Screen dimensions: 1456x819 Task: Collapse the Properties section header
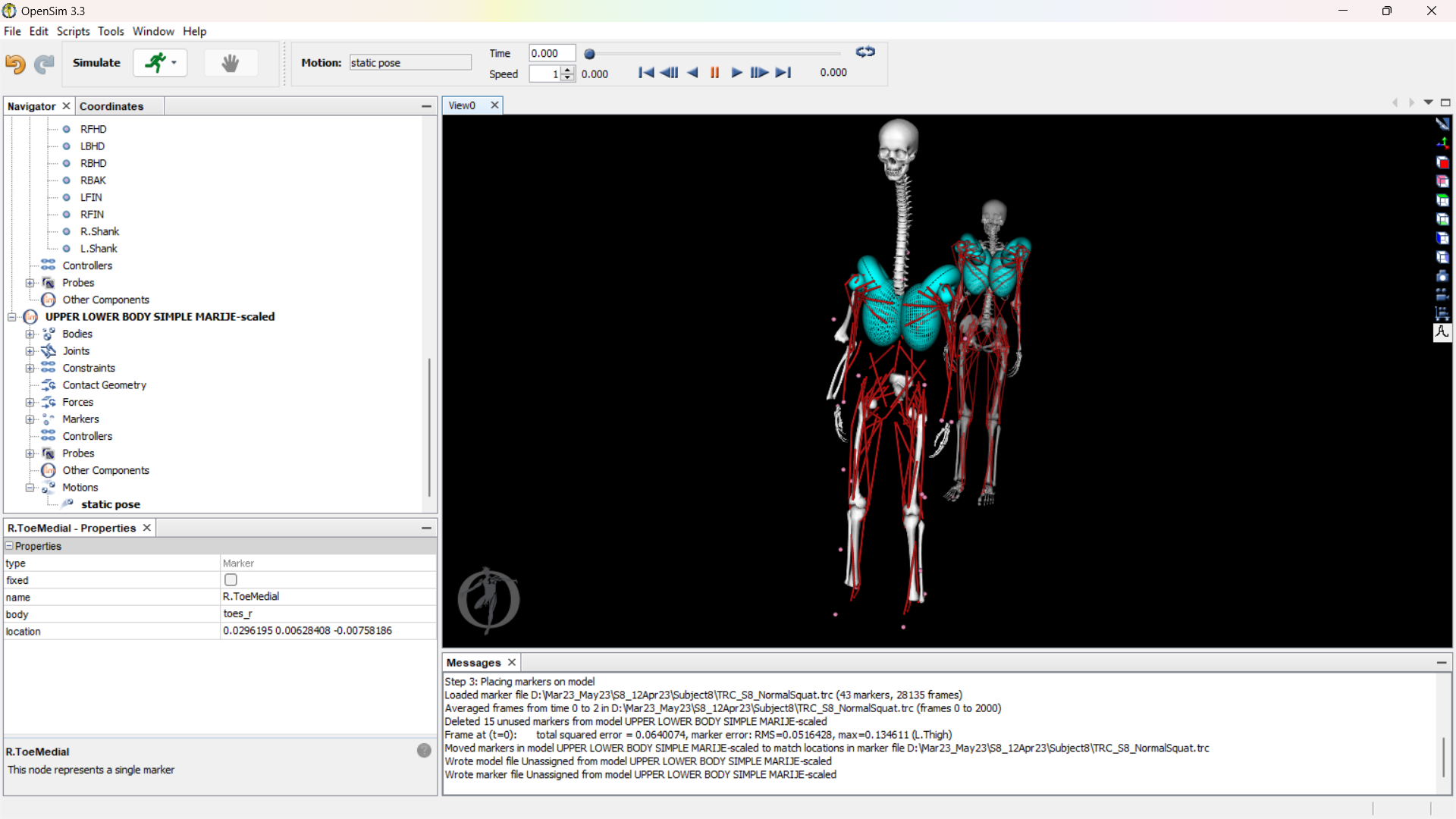pyautogui.click(x=10, y=546)
